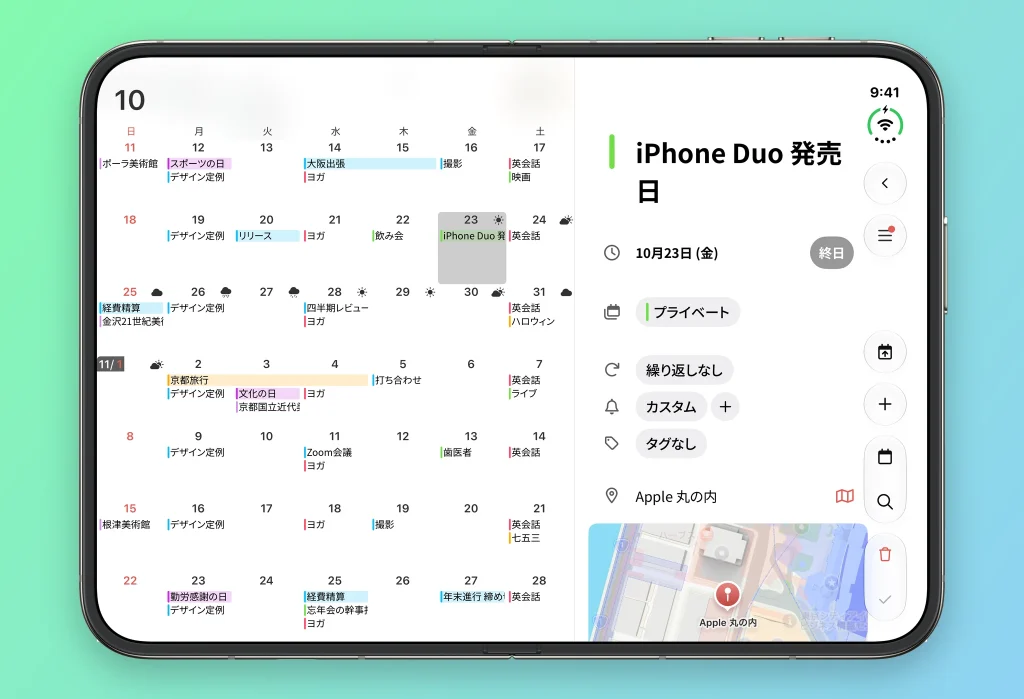
Task: Edit the title iPhone Duo 発売日
Action: tap(739, 172)
